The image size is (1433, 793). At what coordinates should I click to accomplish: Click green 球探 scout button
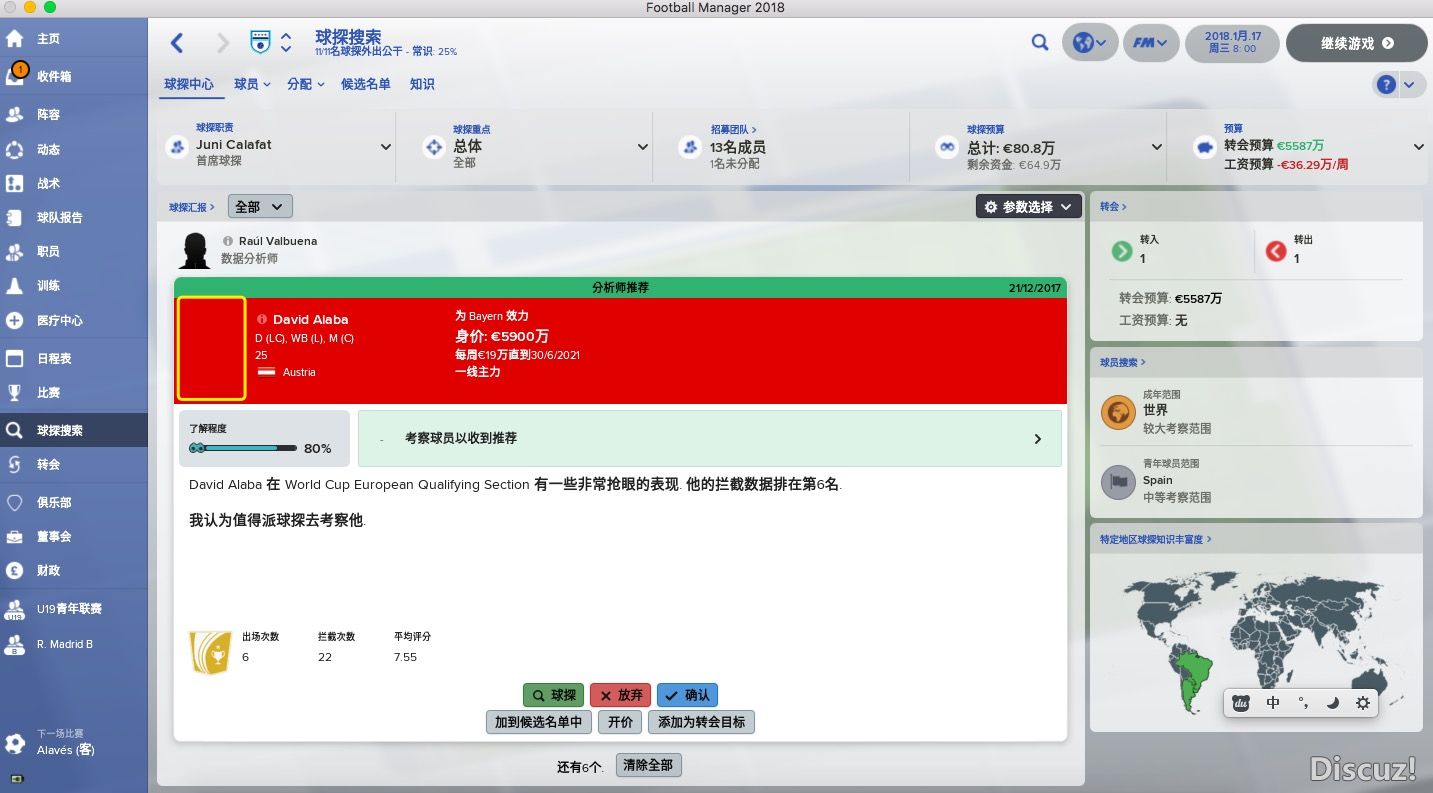pyautogui.click(x=553, y=695)
